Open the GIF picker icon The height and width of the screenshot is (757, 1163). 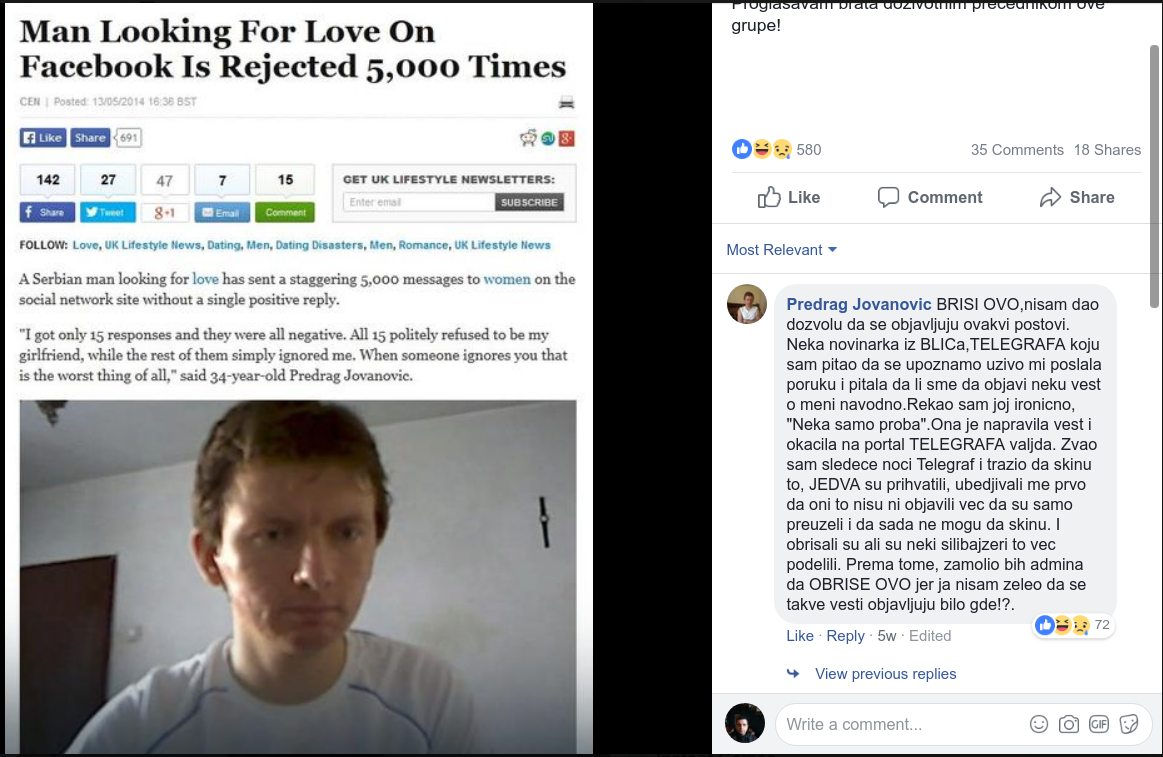(x=1099, y=724)
